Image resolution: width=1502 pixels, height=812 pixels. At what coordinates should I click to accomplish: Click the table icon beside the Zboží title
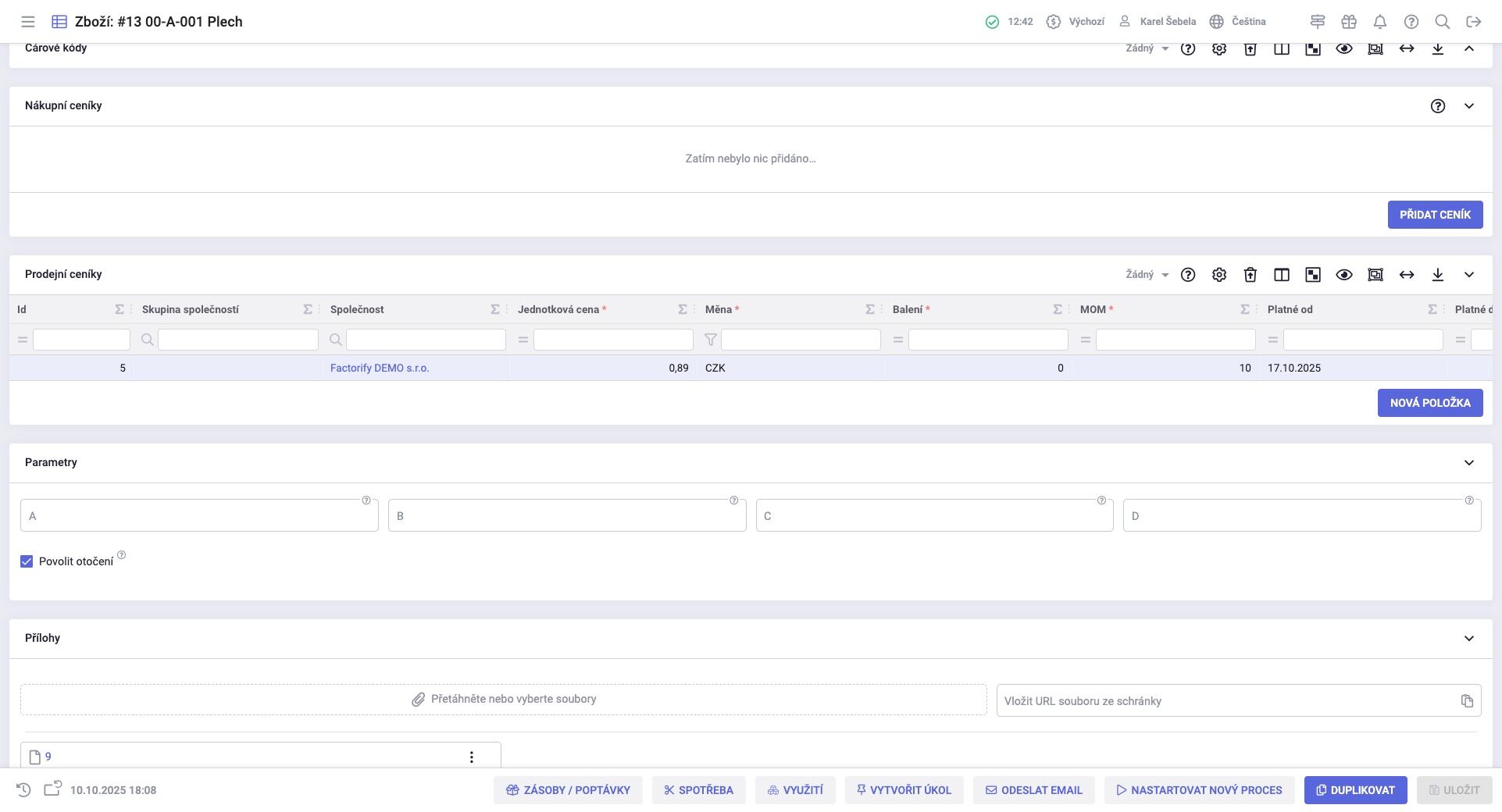point(59,22)
